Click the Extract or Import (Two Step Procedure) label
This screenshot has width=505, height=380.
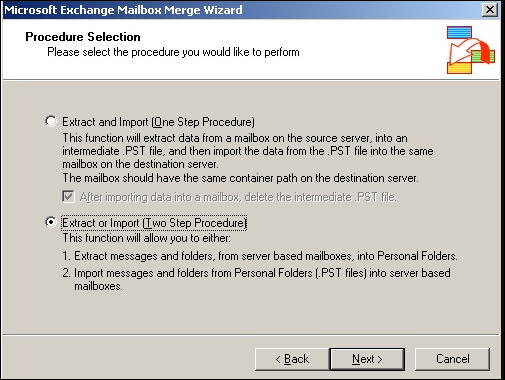[x=154, y=223]
